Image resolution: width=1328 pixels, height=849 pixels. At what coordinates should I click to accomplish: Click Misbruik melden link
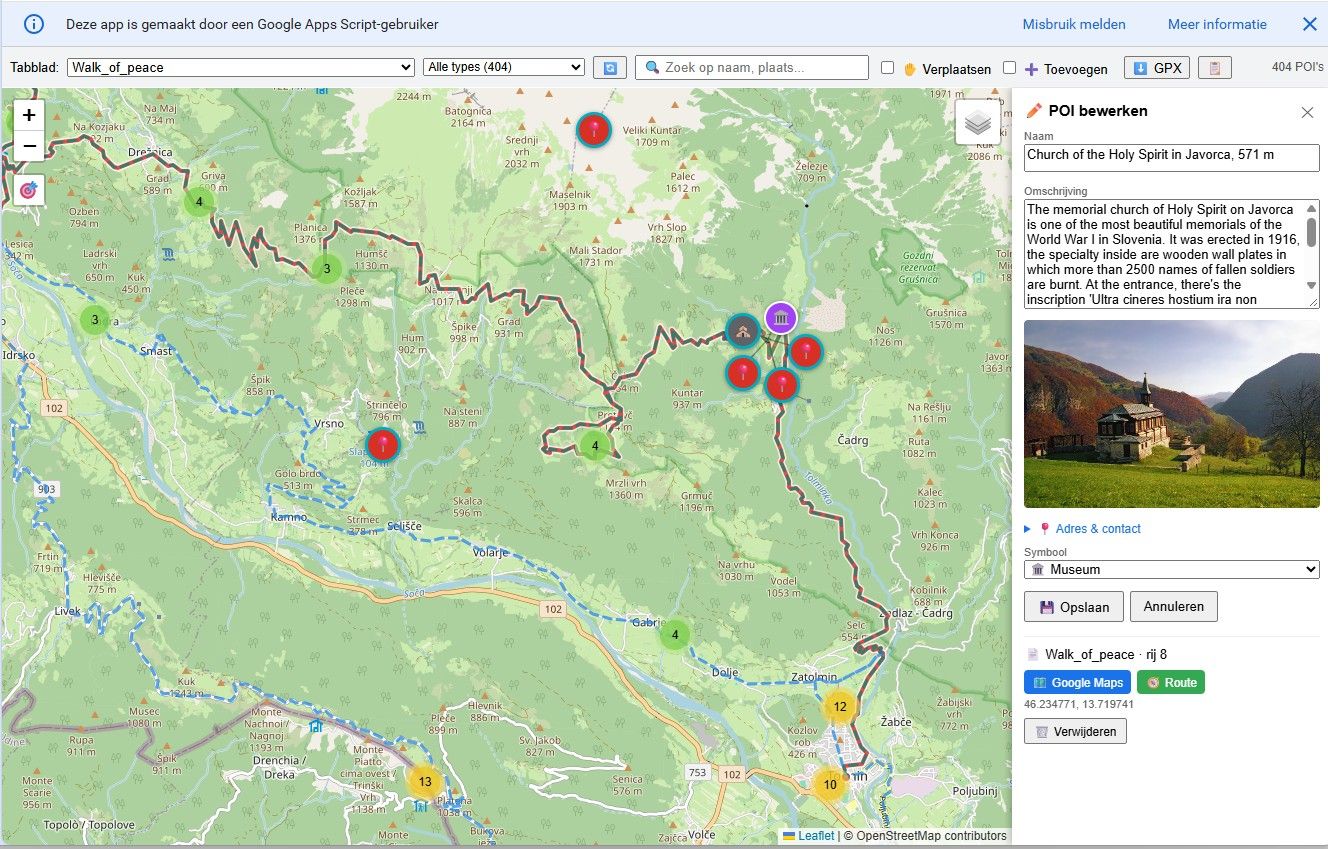click(x=1074, y=24)
